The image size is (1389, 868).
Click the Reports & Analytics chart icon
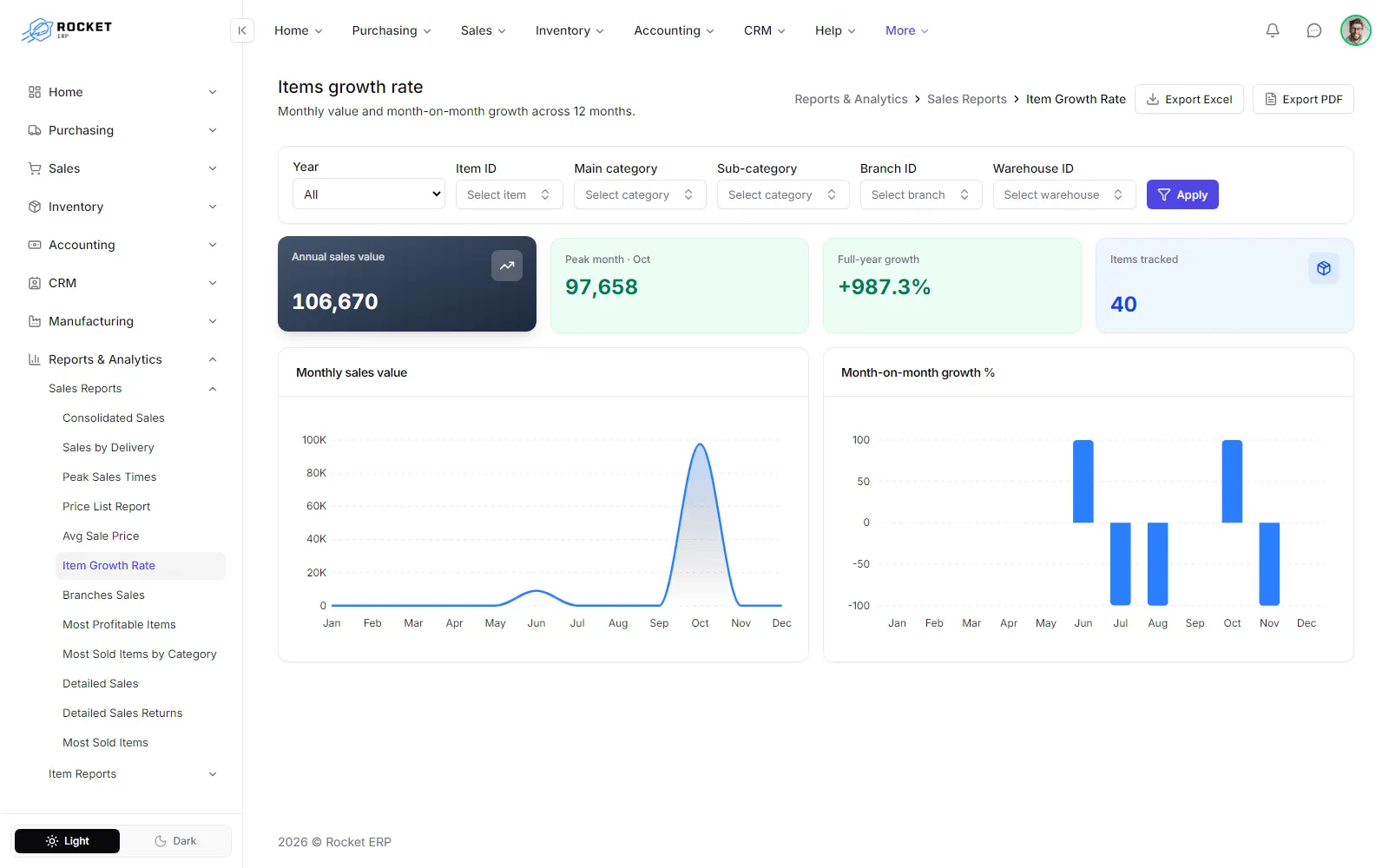tap(35, 359)
